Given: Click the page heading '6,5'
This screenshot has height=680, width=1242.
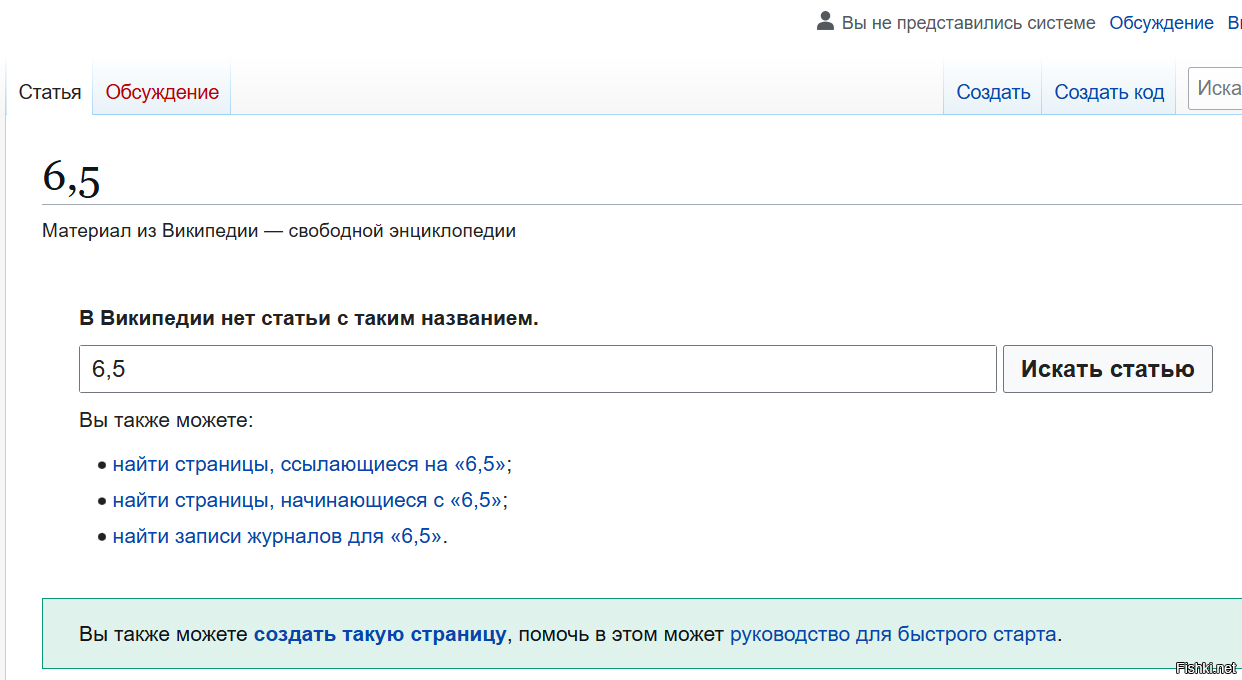Looking at the screenshot, I should point(72,178).
